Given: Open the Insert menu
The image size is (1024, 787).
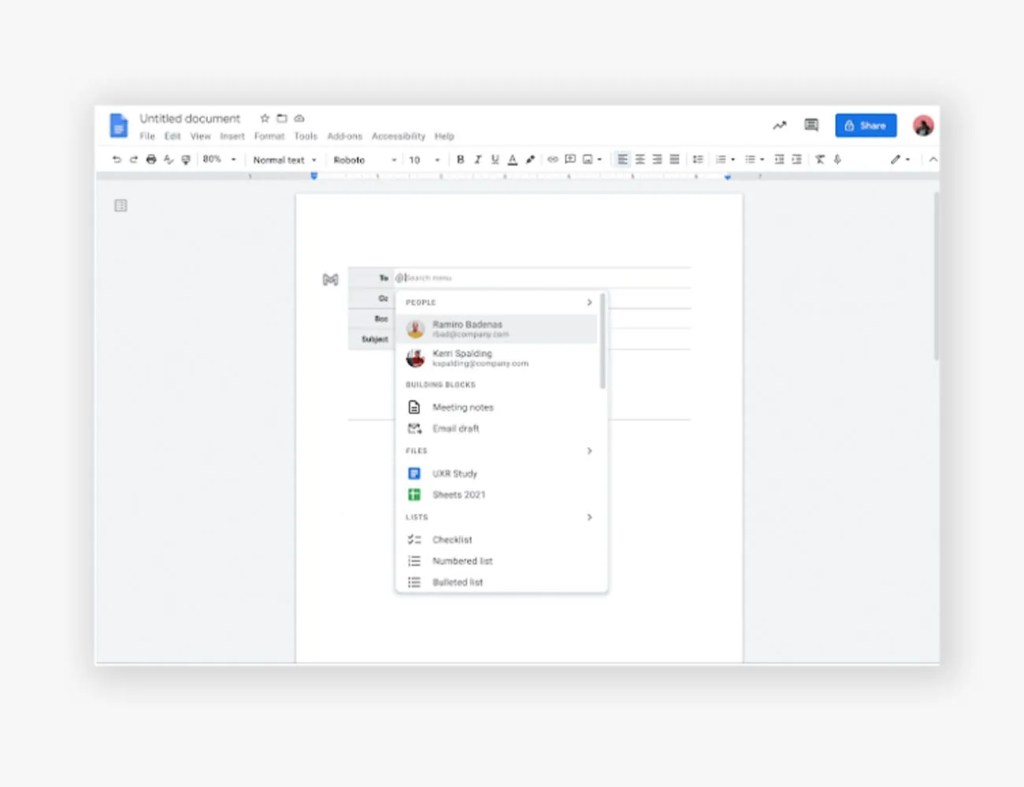Looking at the screenshot, I should [232, 136].
